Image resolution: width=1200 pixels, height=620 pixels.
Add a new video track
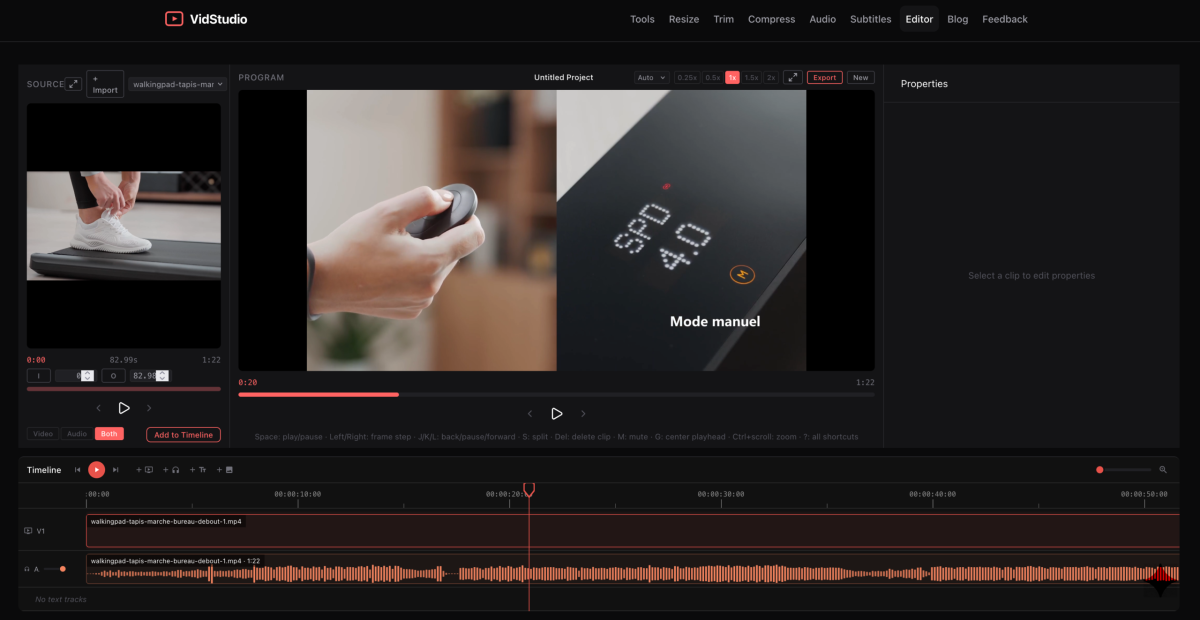click(x=144, y=470)
